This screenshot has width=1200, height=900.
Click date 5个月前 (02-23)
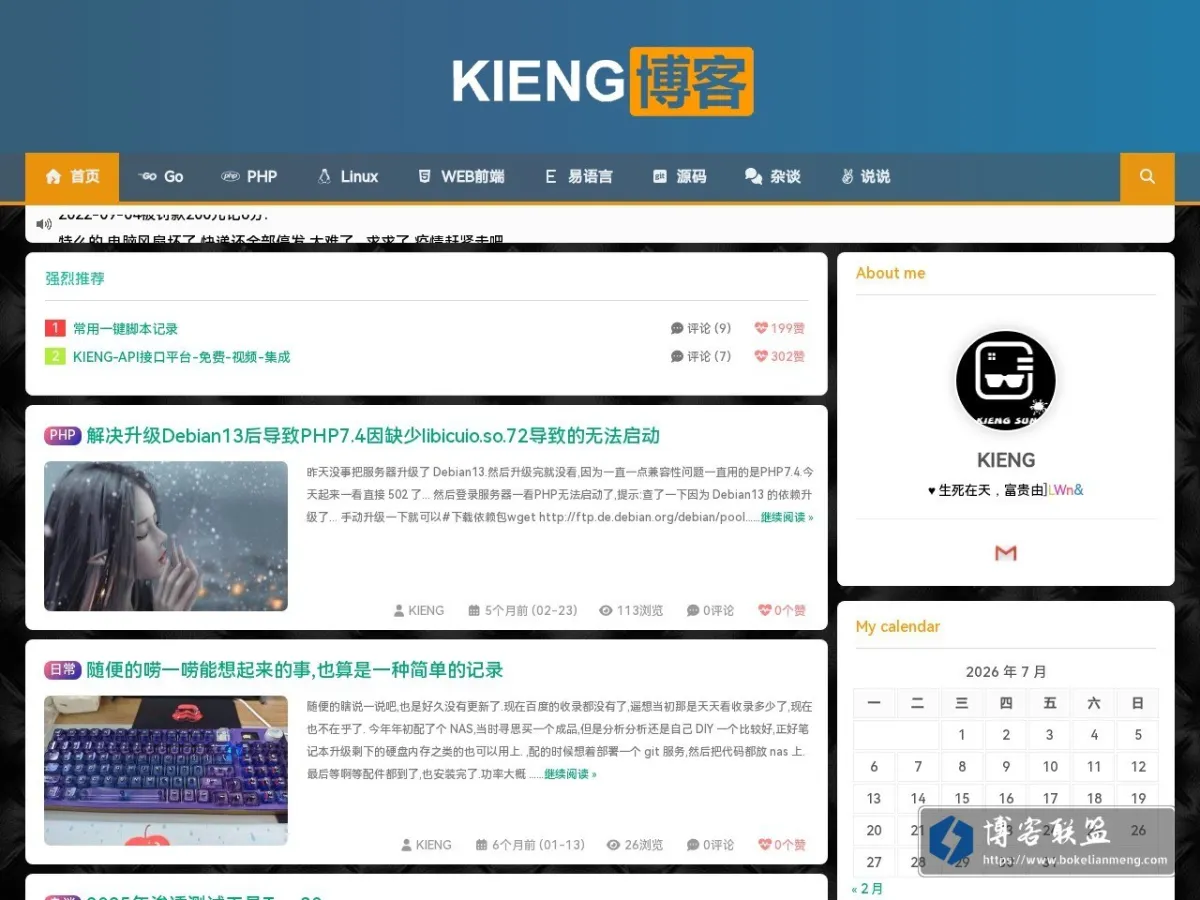(523, 611)
